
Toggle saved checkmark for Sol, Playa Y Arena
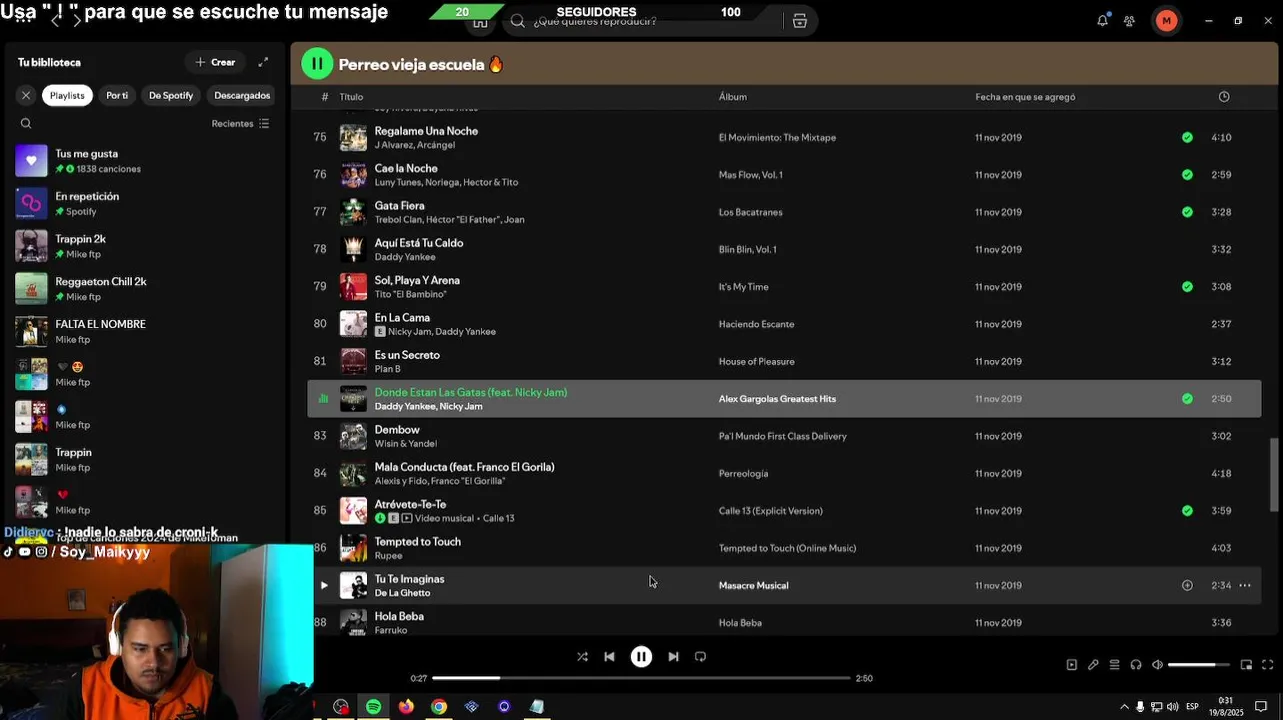[1187, 286]
